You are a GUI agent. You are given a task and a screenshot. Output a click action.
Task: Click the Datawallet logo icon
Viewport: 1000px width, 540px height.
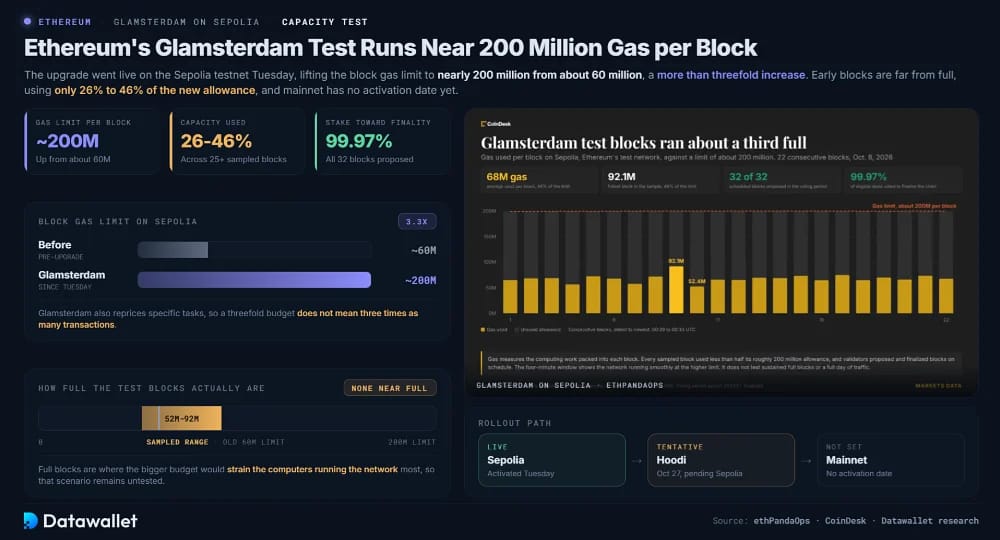31,520
